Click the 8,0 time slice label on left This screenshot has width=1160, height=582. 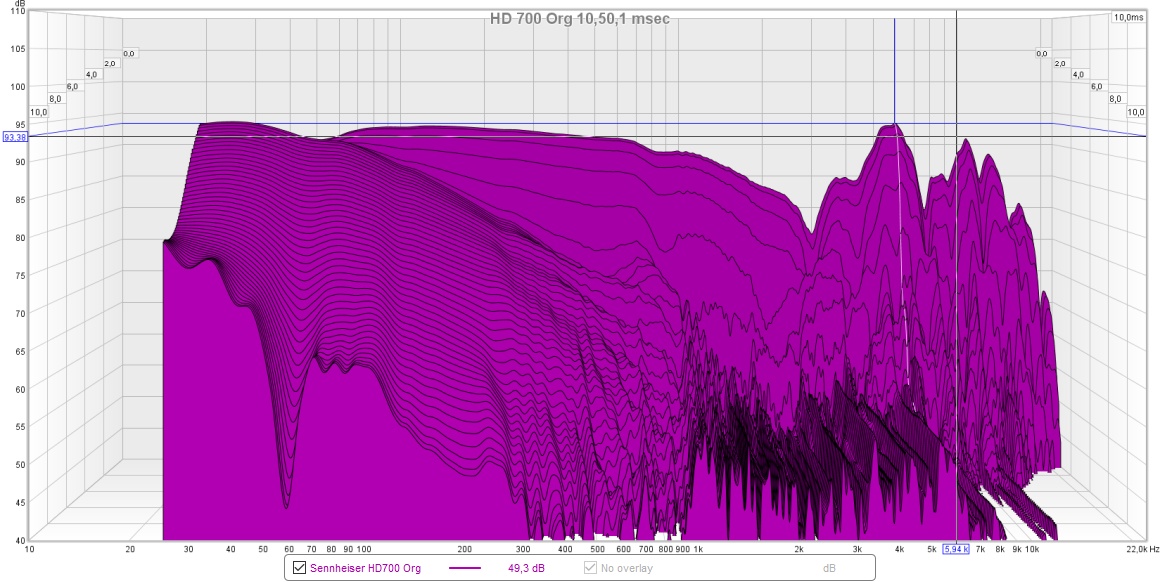tap(56, 98)
